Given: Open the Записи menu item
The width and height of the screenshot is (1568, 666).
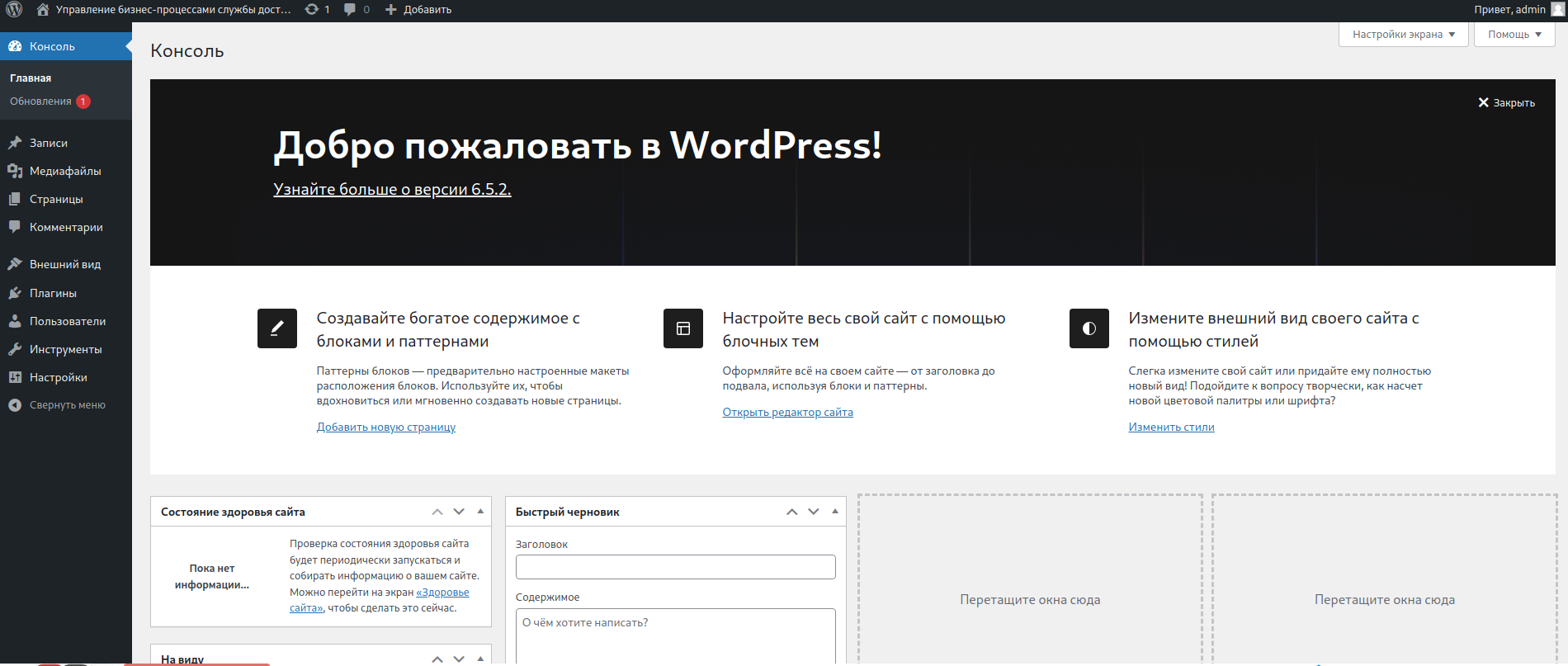Looking at the screenshot, I should point(66,143).
